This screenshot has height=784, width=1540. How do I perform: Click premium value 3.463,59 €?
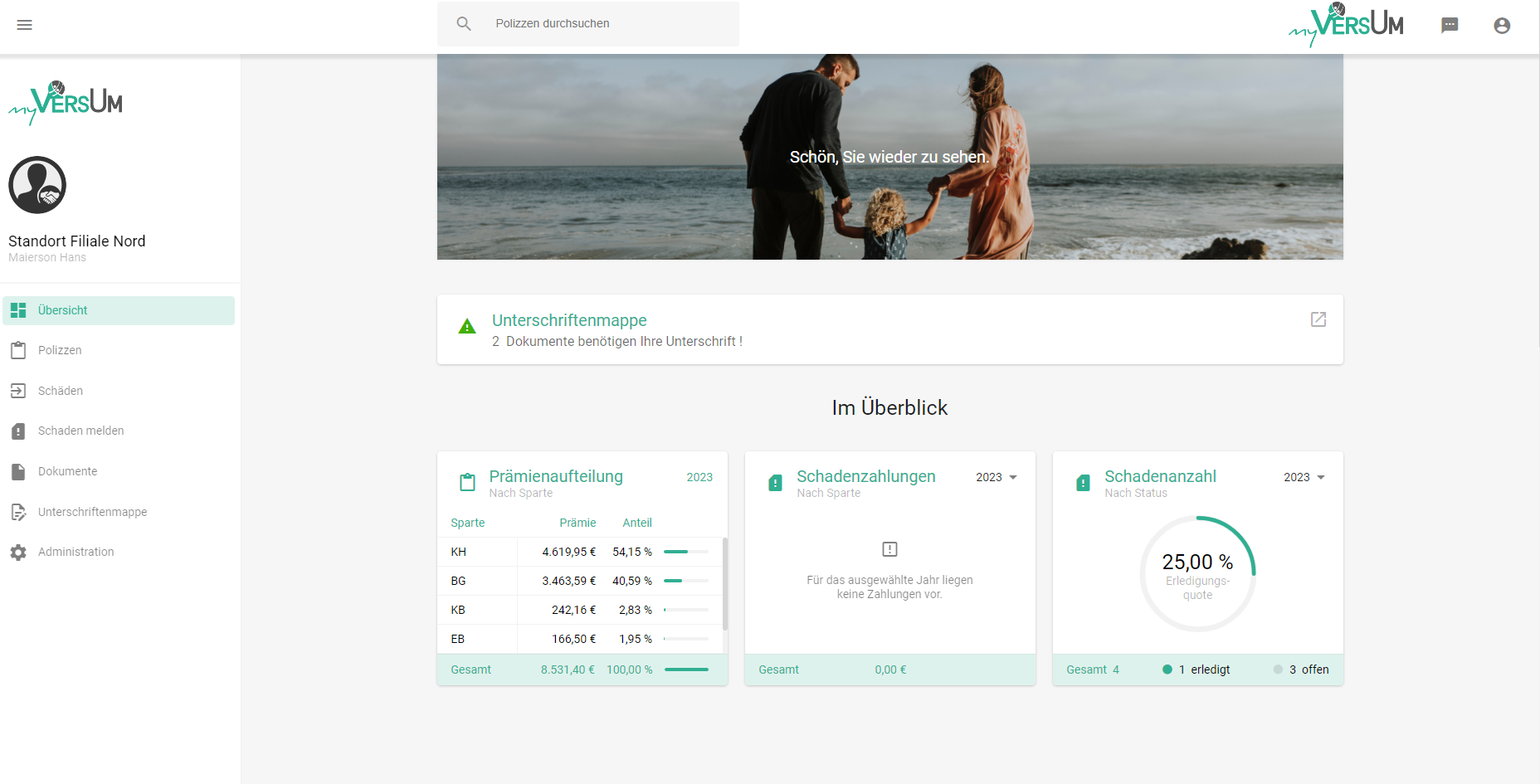[x=569, y=581]
